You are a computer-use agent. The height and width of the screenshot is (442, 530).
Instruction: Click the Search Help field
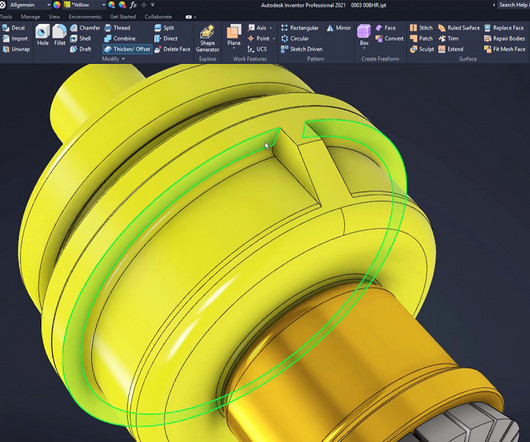514,5
